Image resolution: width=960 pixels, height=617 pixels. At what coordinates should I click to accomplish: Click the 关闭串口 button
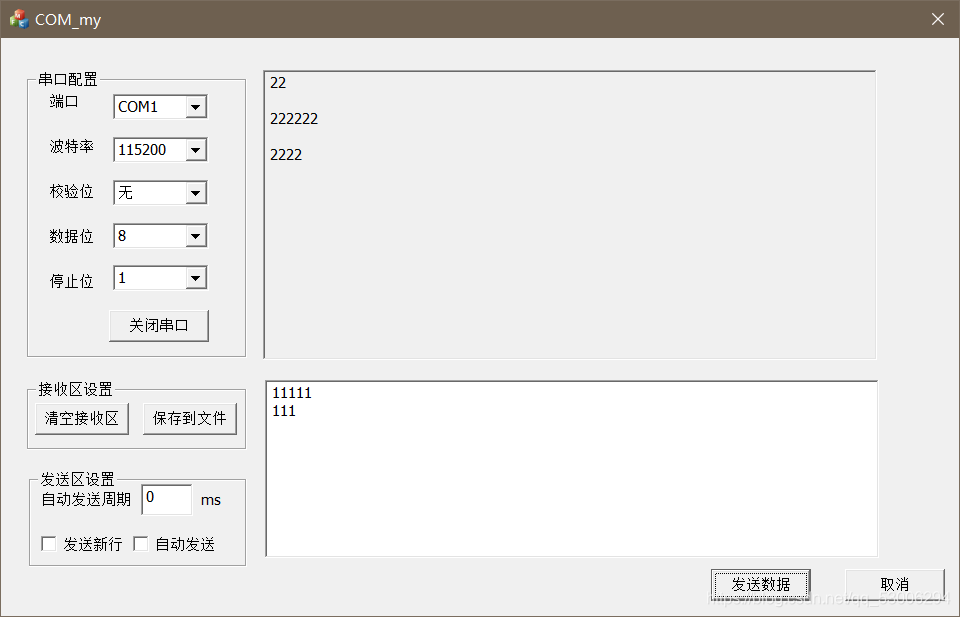coord(159,326)
